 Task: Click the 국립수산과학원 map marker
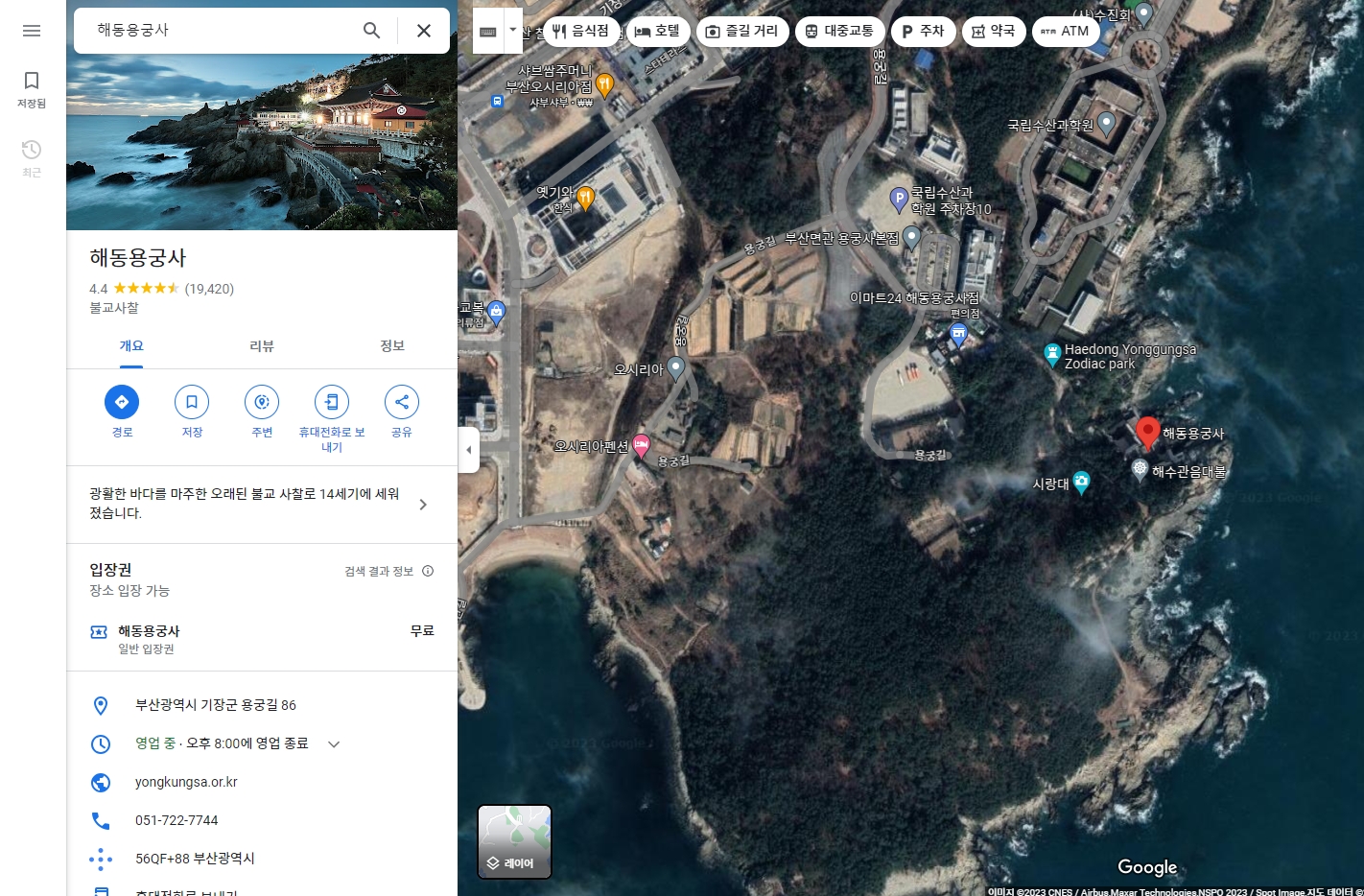(1106, 123)
